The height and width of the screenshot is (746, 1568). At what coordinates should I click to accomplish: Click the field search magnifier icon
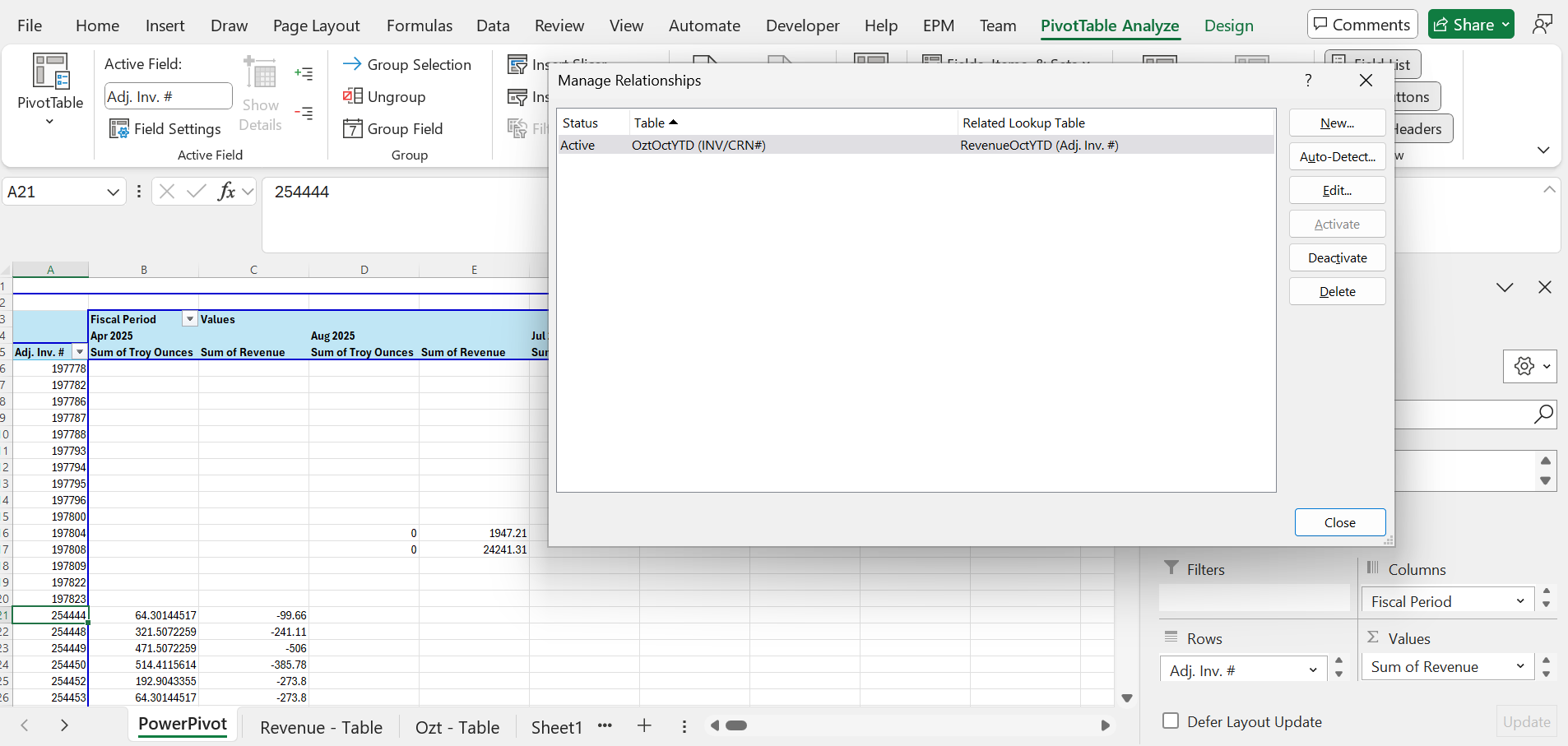pyautogui.click(x=1543, y=414)
